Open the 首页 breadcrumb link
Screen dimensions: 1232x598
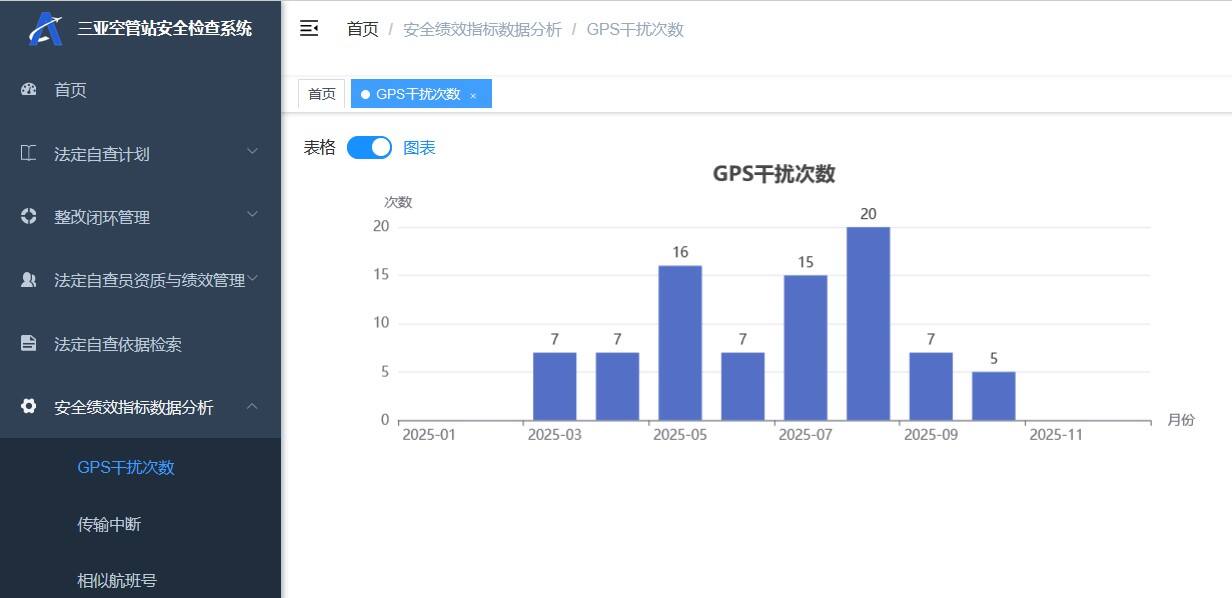tap(361, 29)
